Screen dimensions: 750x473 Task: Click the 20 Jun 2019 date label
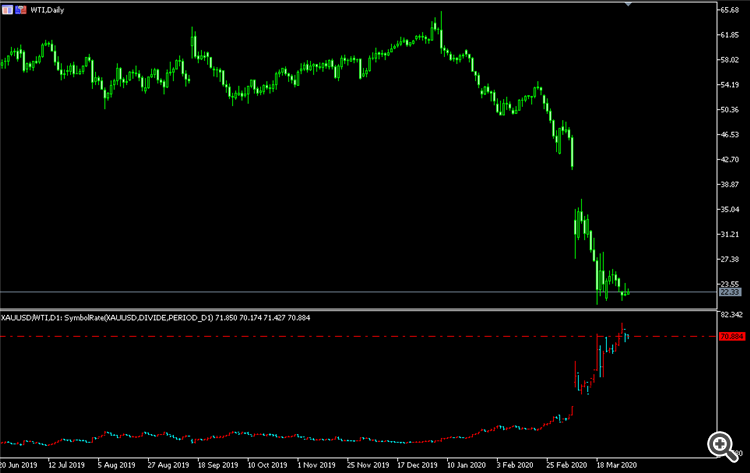click(19, 465)
